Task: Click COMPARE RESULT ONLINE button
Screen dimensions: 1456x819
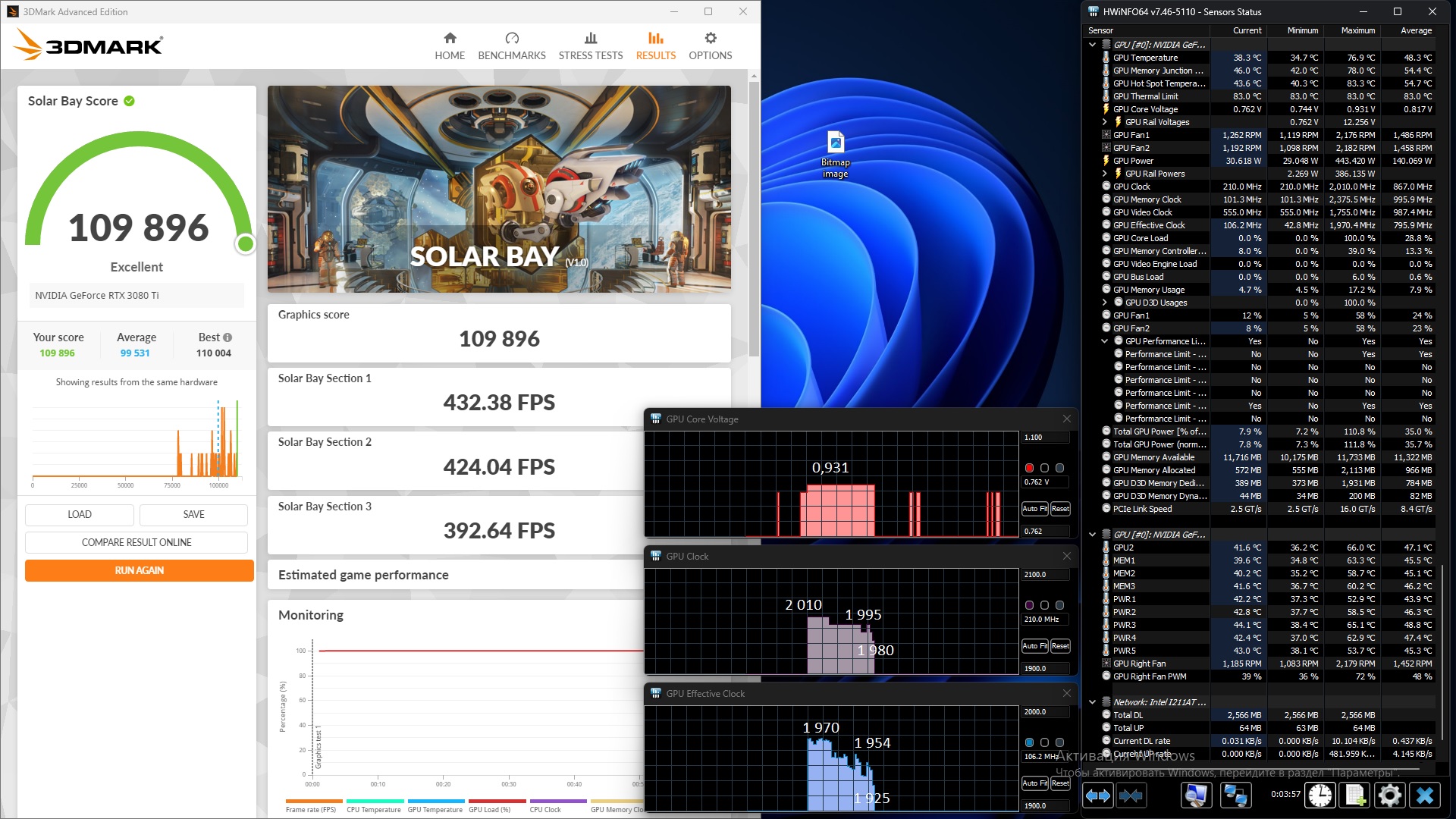Action: point(136,542)
